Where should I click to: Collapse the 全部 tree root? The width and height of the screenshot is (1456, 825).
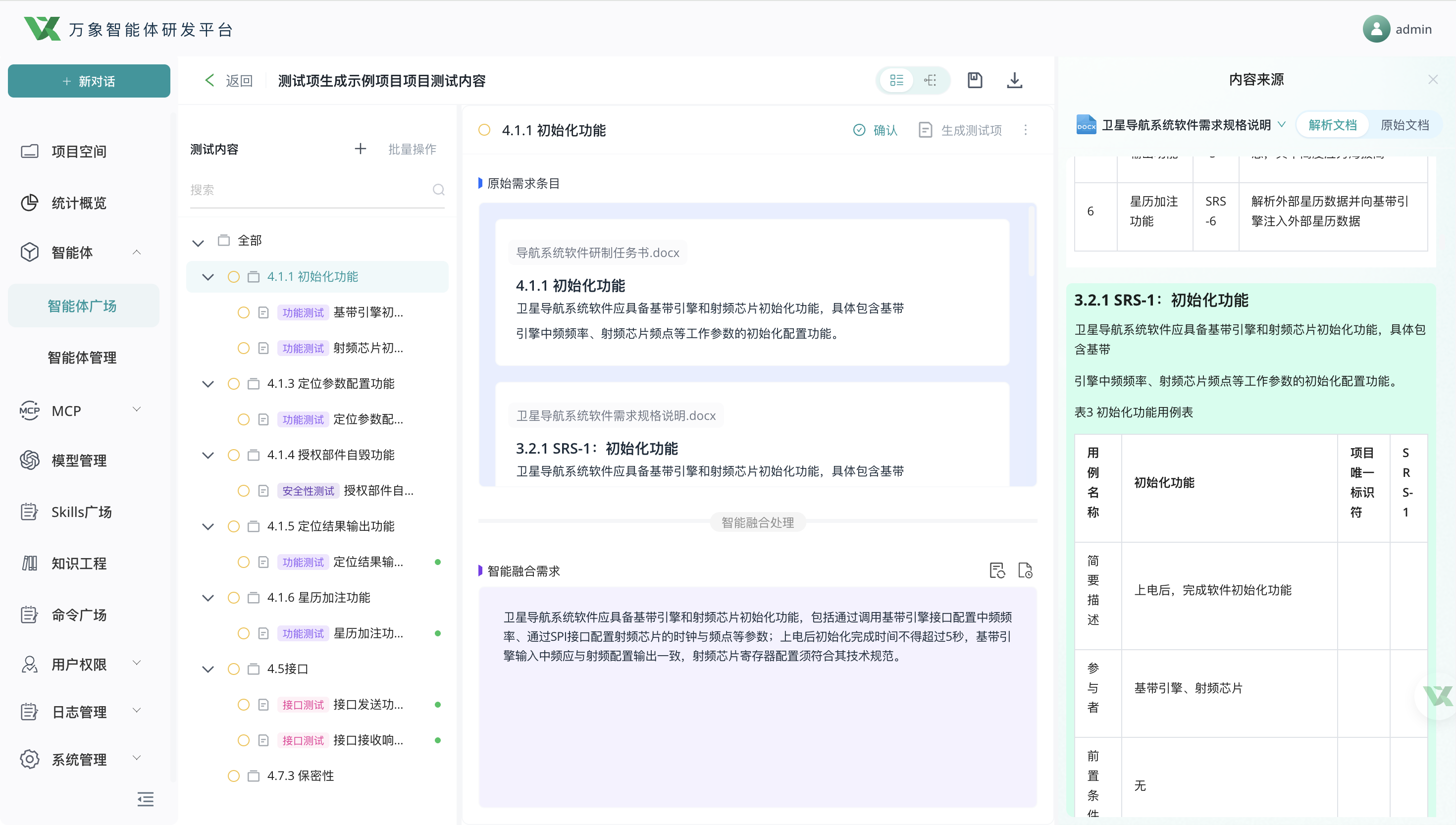coord(198,243)
